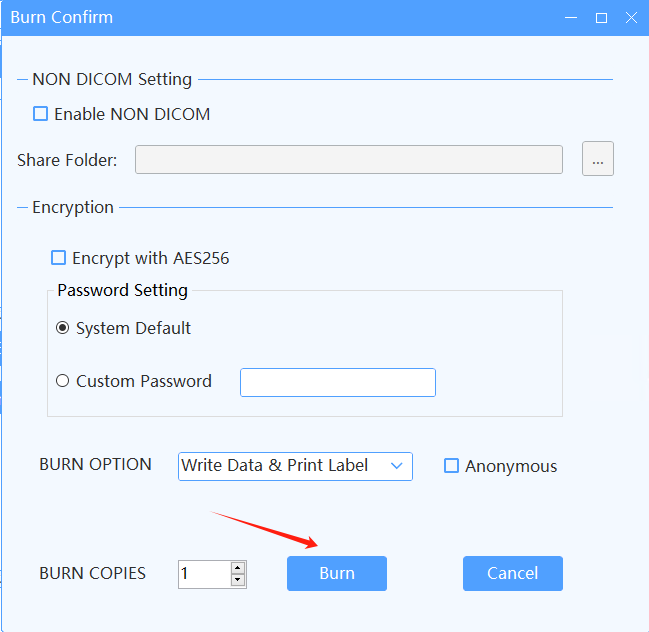Toggle Encrypt with AES256 checkbox

pos(59,258)
